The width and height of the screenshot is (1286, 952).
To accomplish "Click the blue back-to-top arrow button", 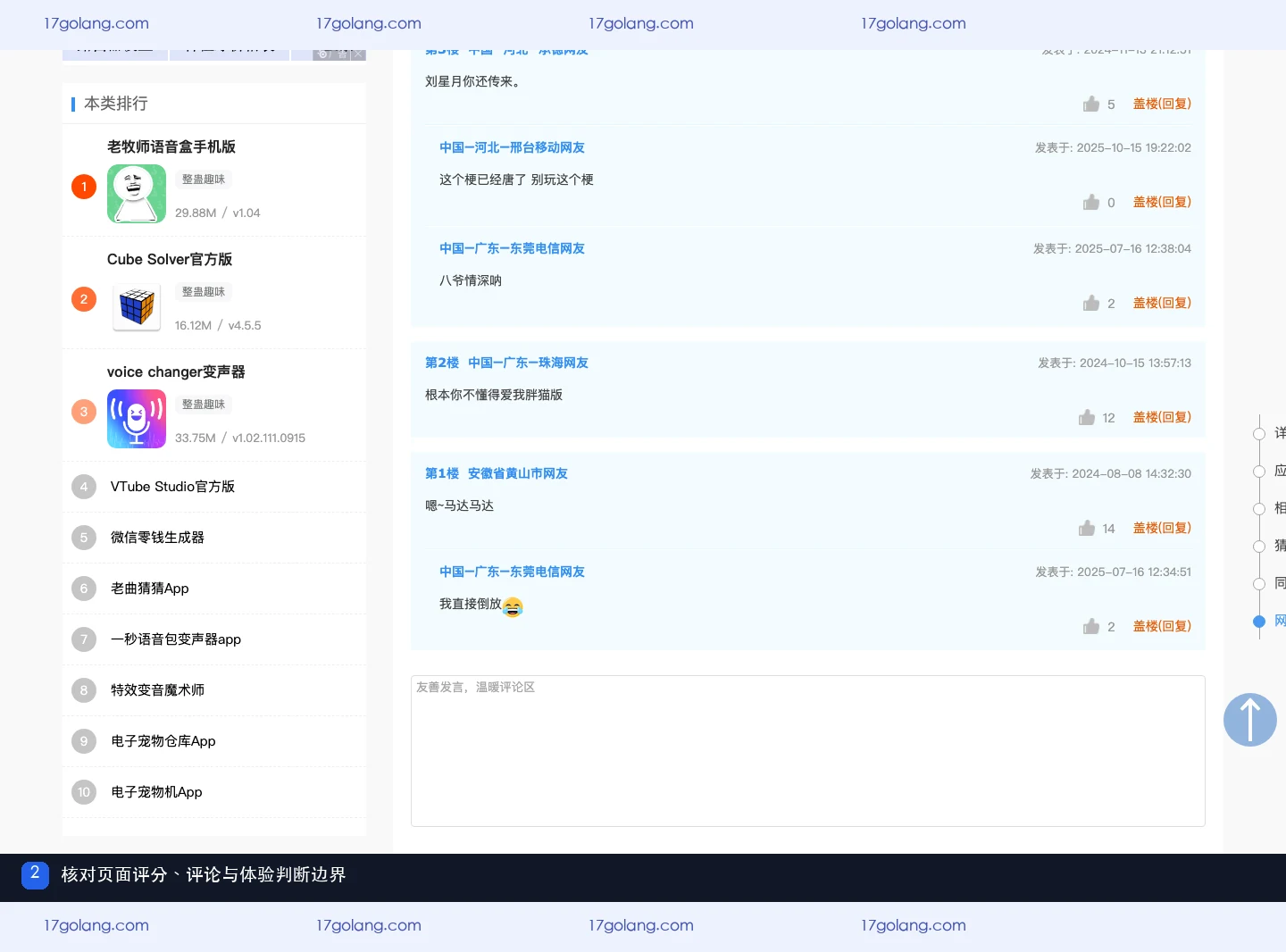I will click(x=1250, y=720).
